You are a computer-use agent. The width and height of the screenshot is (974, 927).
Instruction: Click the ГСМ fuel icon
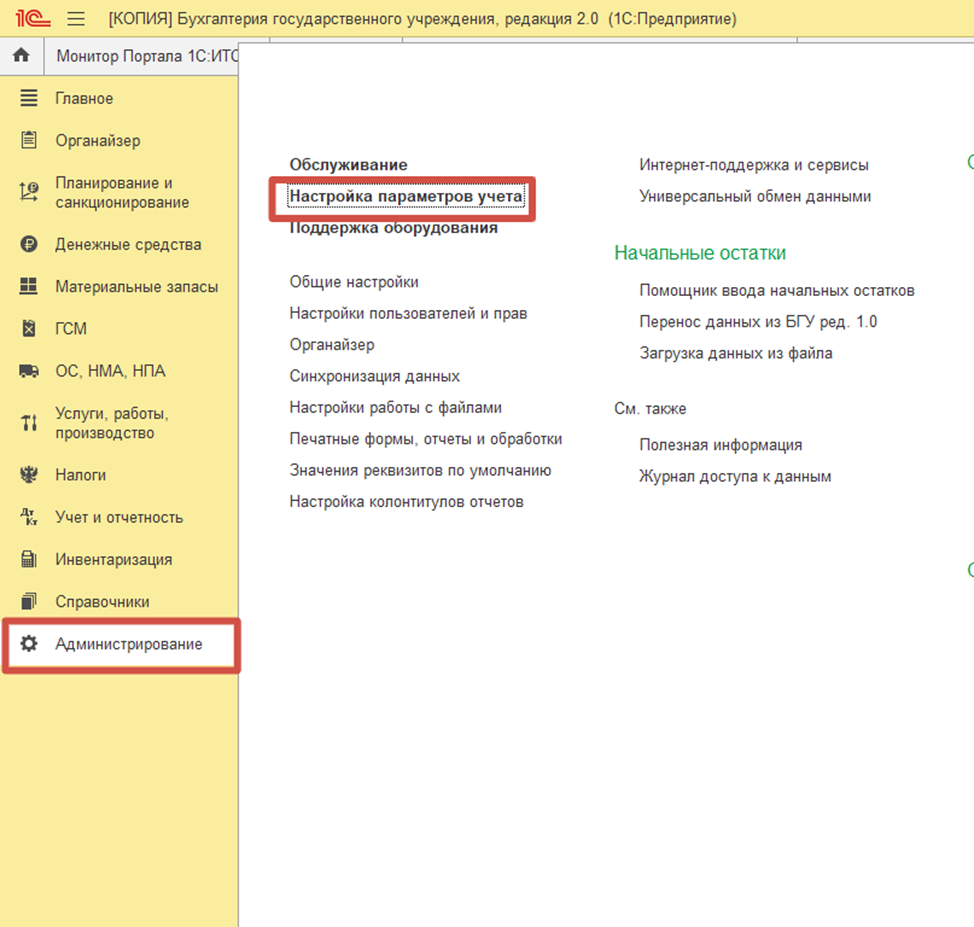pyautogui.click(x=29, y=328)
